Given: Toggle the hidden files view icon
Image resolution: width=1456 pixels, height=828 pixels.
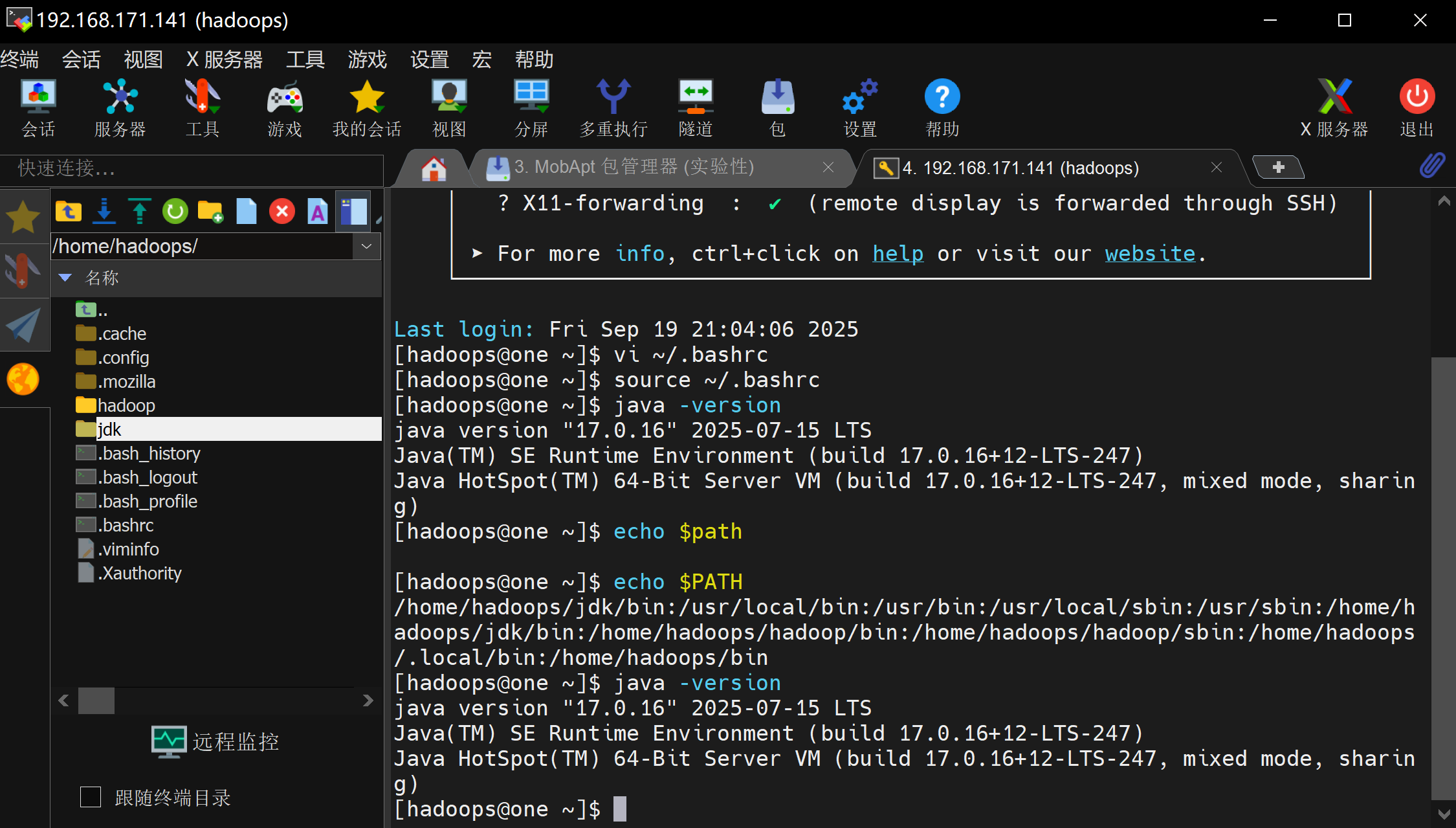Looking at the screenshot, I should pos(353,212).
